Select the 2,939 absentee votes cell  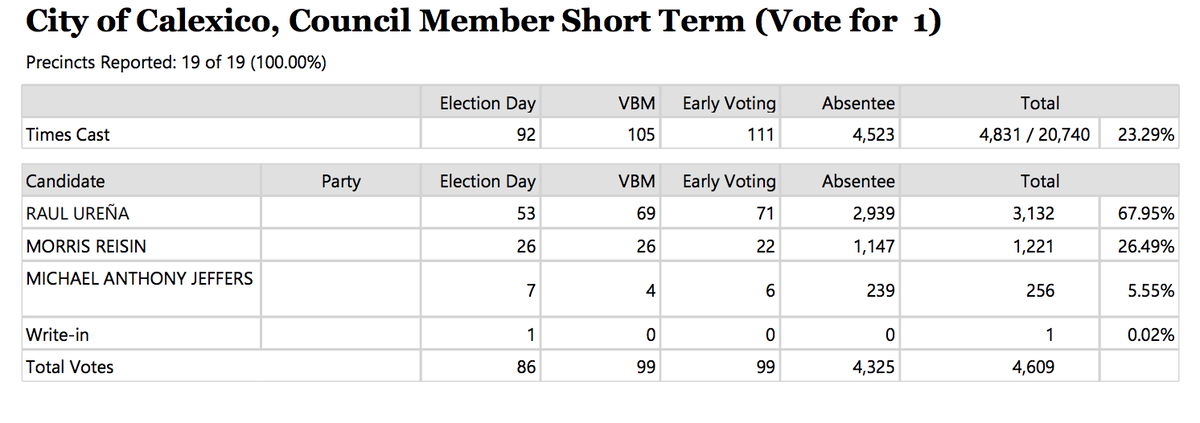point(872,212)
